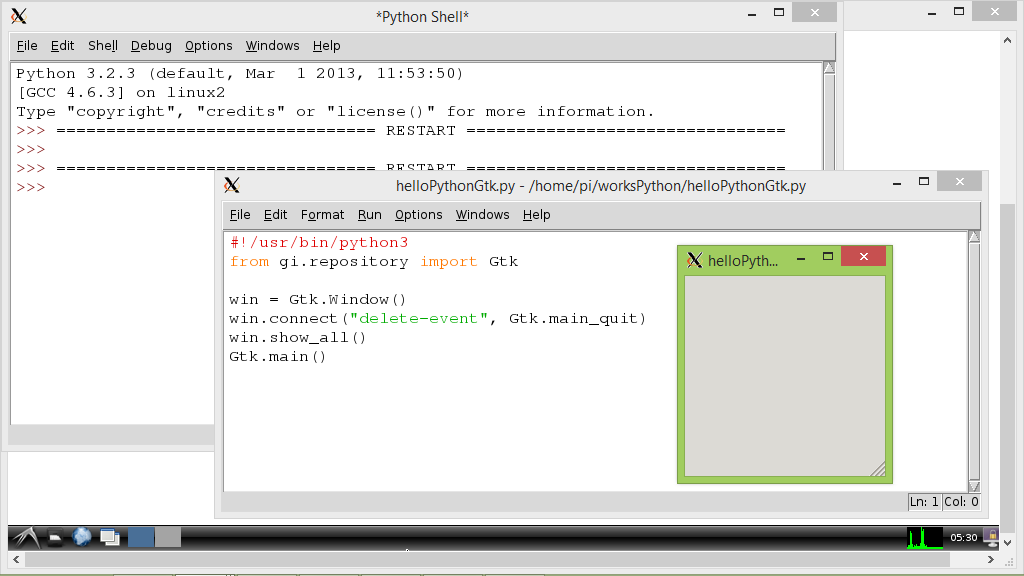Open the Format menu of helloPythonGtk.py
Screen dimensions: 1024x576
coord(322,214)
